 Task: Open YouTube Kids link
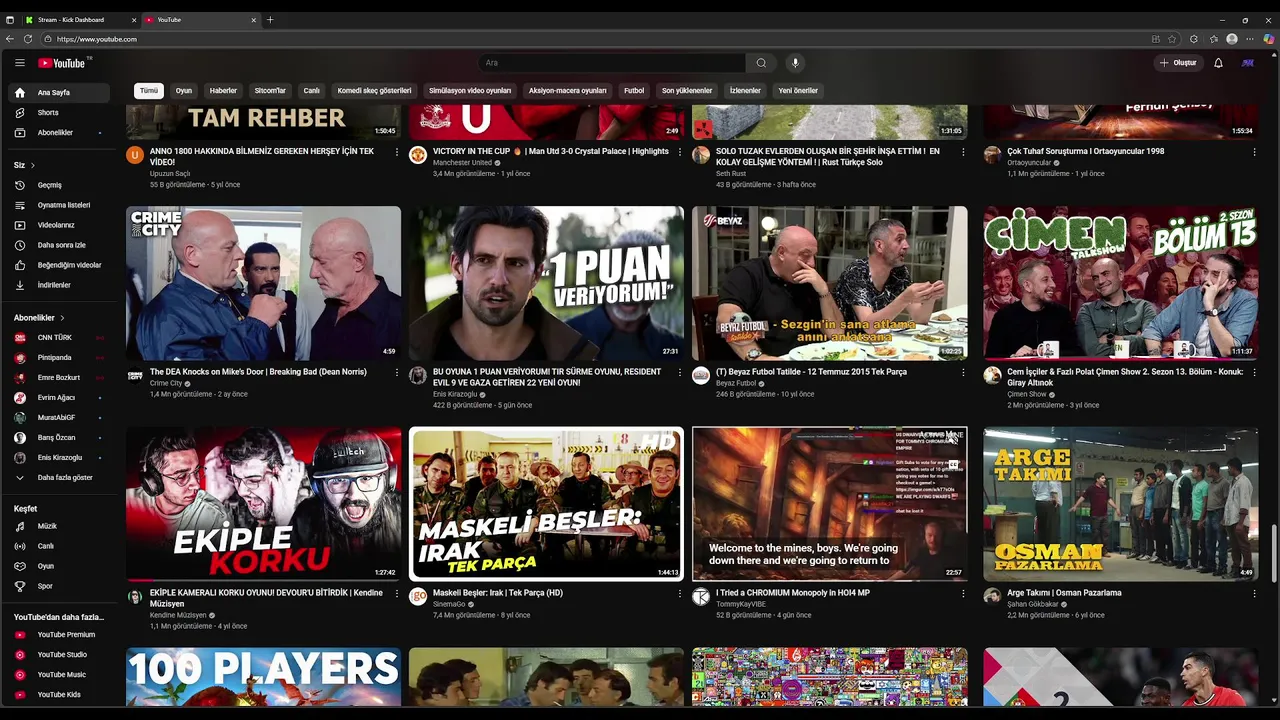point(60,694)
